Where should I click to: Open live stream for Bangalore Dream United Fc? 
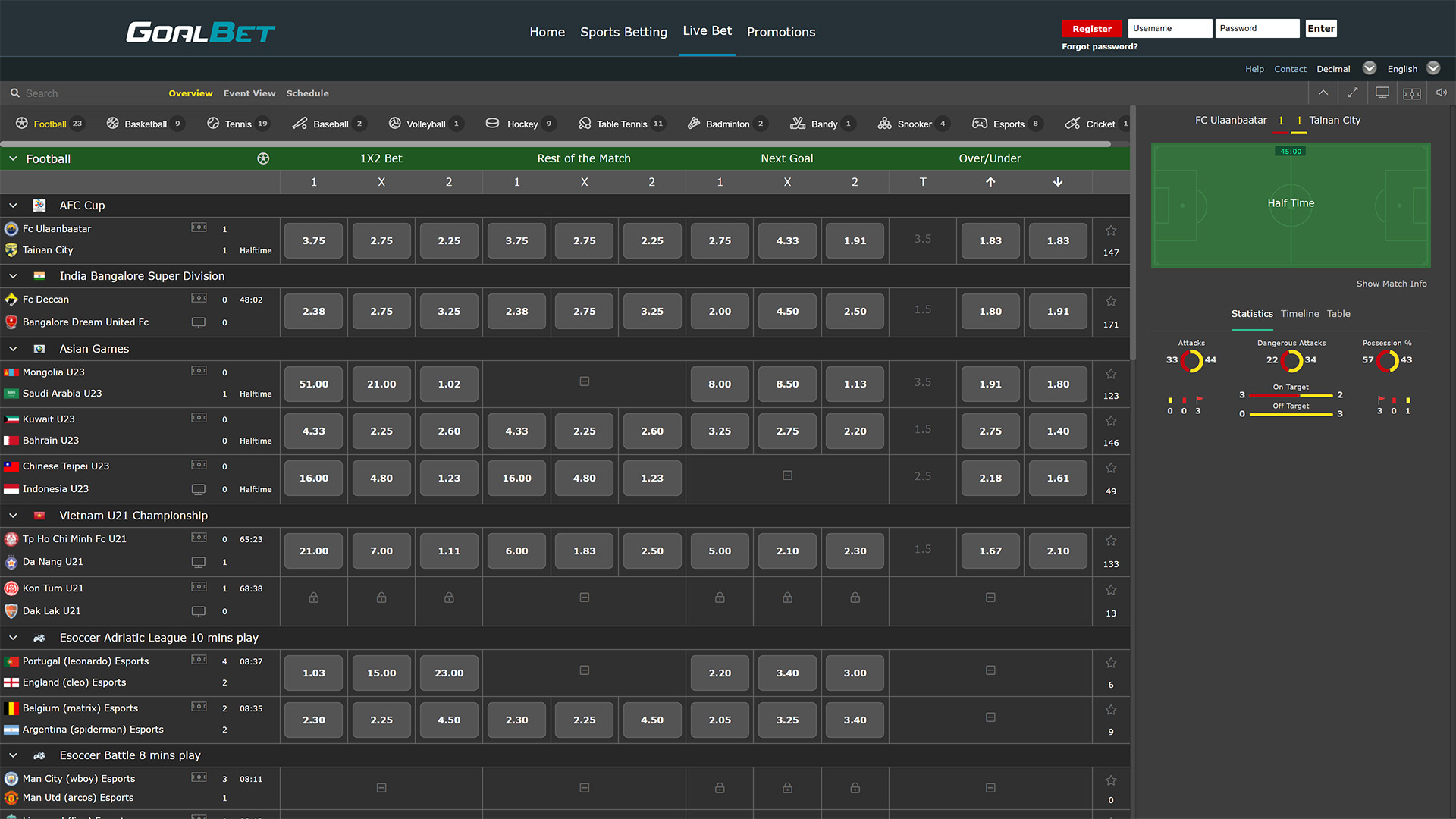199,322
